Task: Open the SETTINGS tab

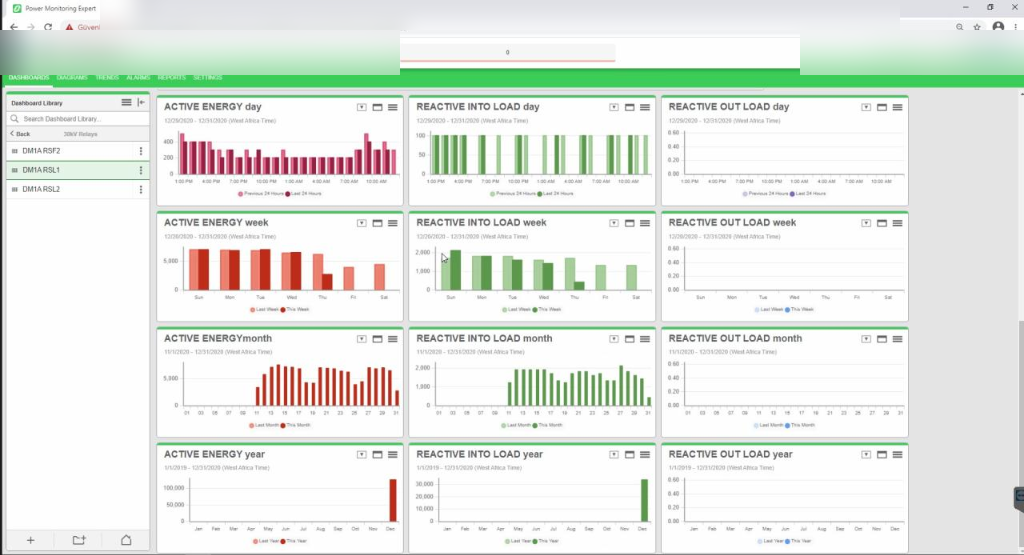Action: [208, 78]
